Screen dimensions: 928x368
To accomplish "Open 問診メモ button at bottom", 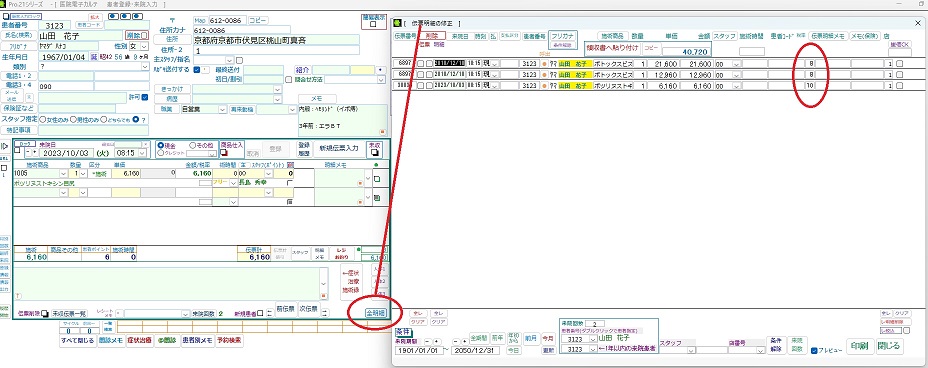I will click(110, 341).
